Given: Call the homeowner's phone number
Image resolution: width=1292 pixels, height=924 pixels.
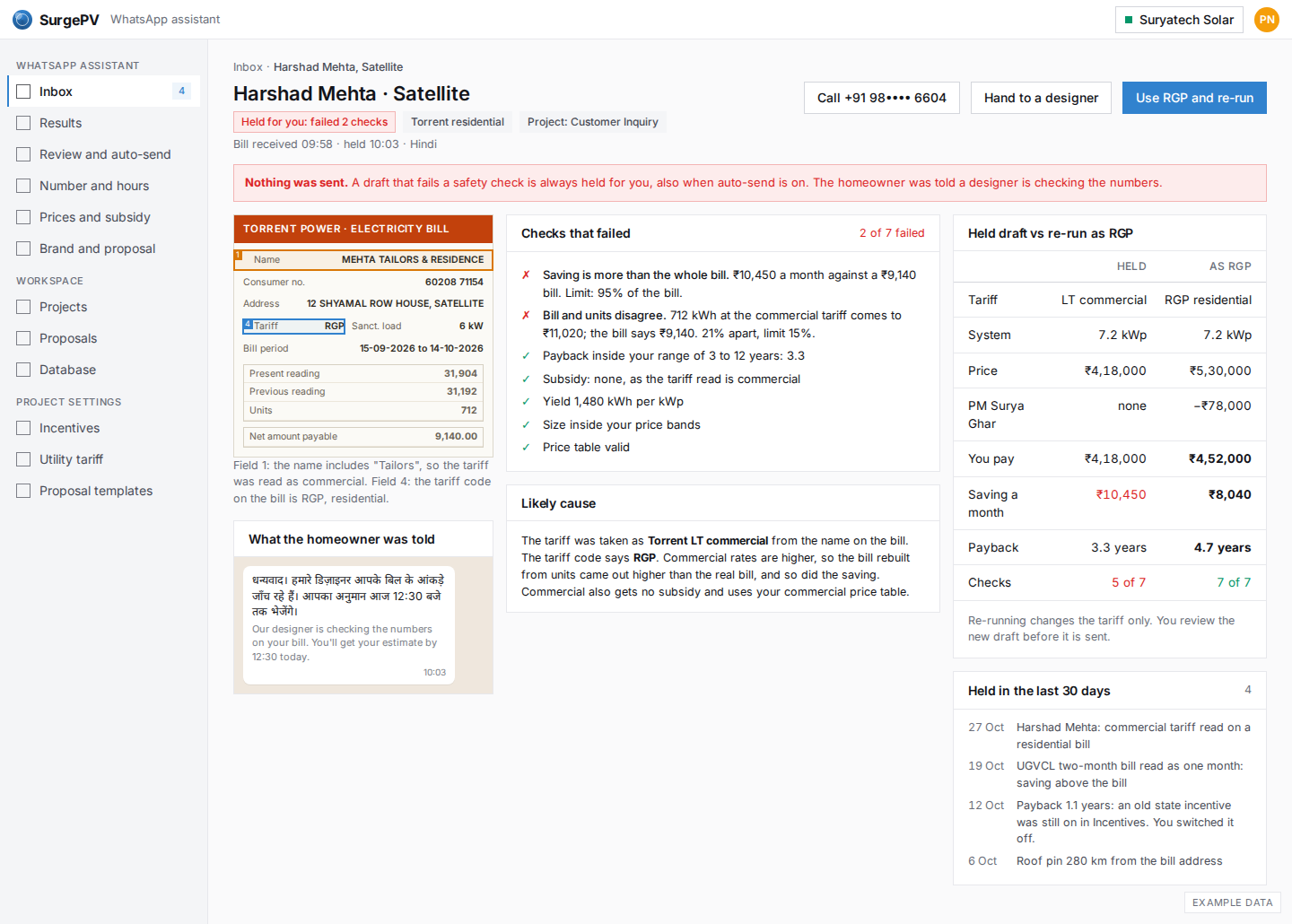Looking at the screenshot, I should (x=882, y=98).
